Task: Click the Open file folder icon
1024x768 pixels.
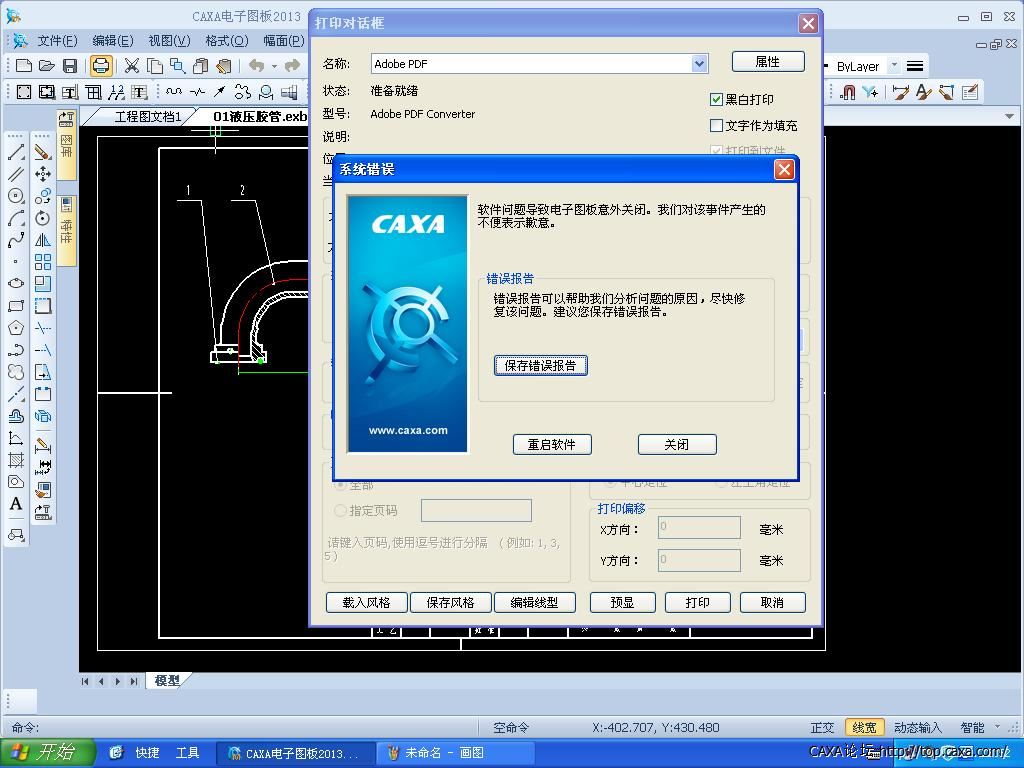Action: (x=46, y=65)
